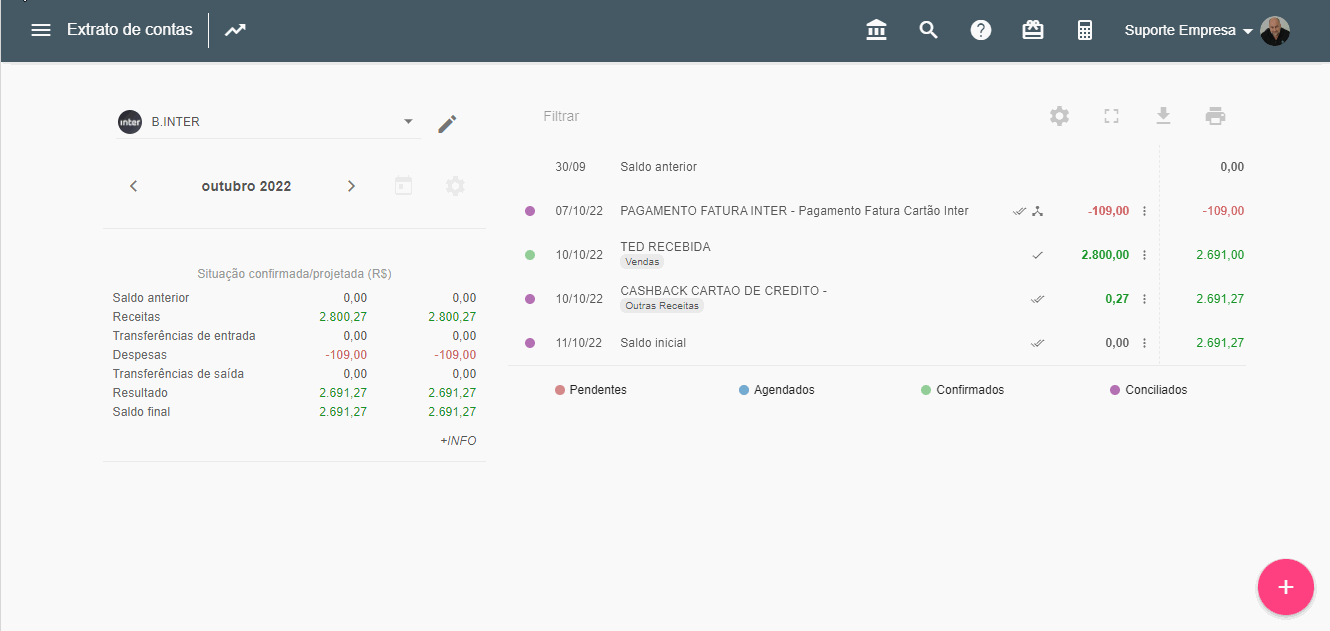Print the account statement
Viewport: 1330px width, 631px height.
pyautogui.click(x=1215, y=116)
